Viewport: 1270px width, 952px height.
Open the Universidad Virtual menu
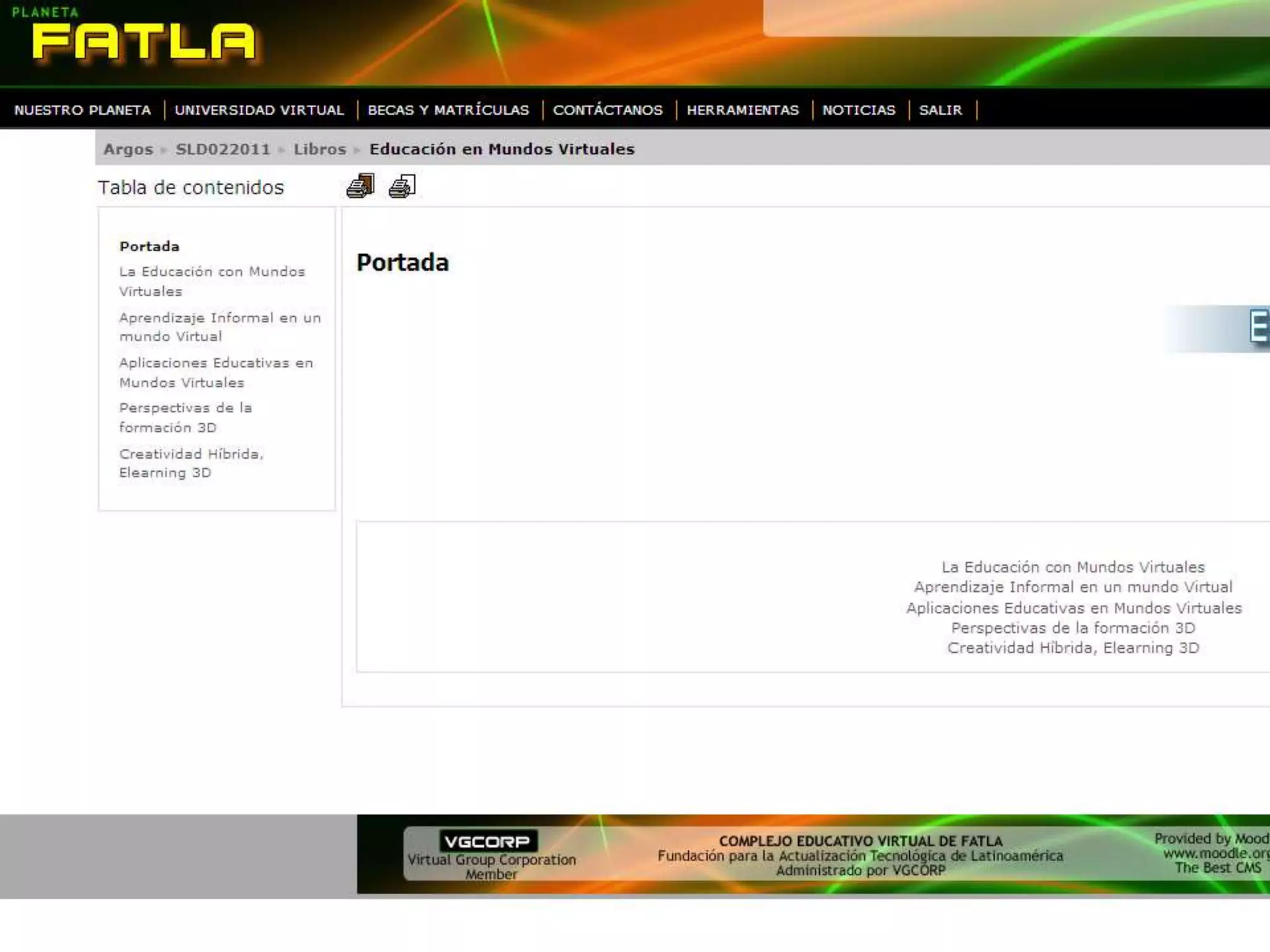point(259,110)
